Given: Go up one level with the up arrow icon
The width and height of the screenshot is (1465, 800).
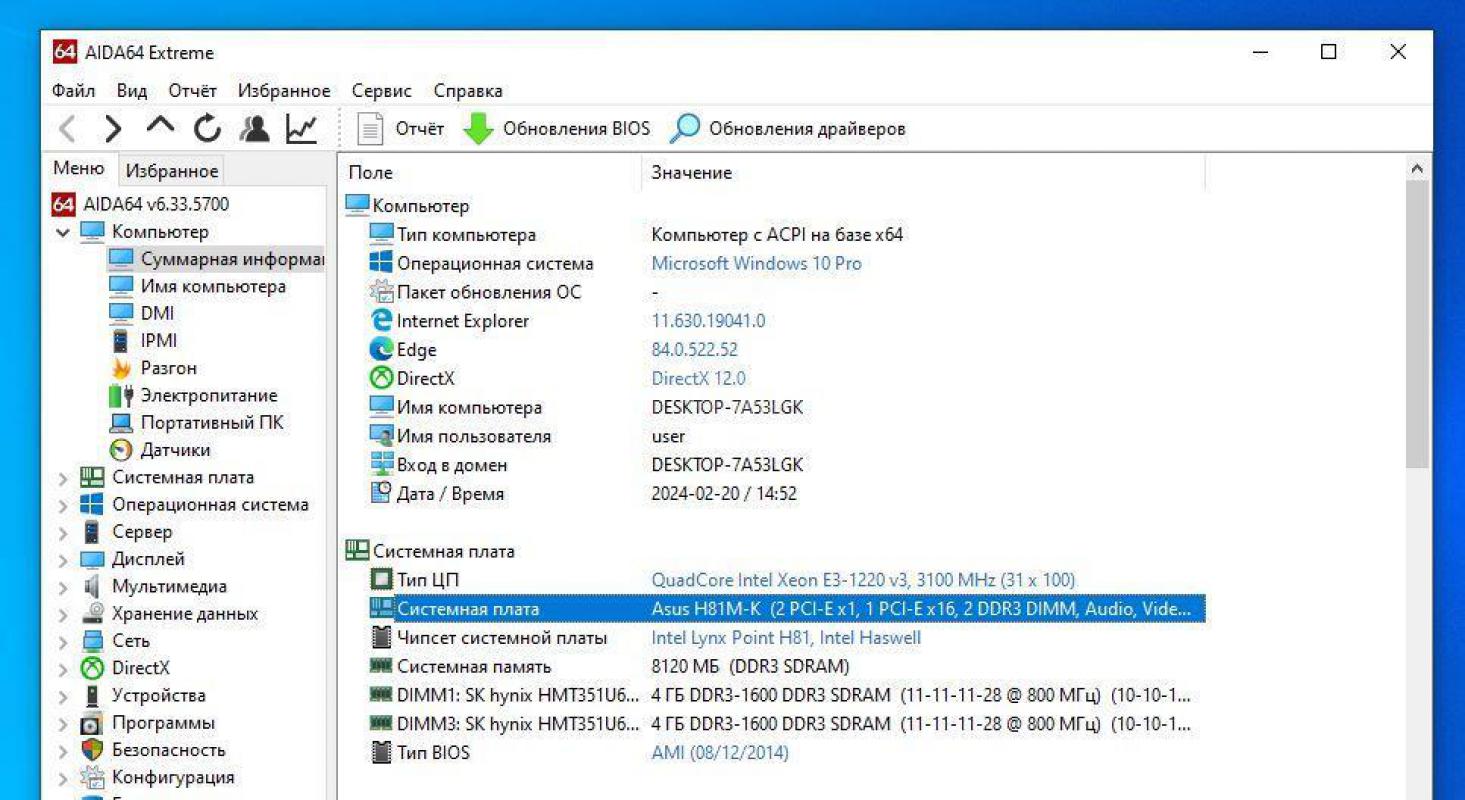Looking at the screenshot, I should click(160, 128).
